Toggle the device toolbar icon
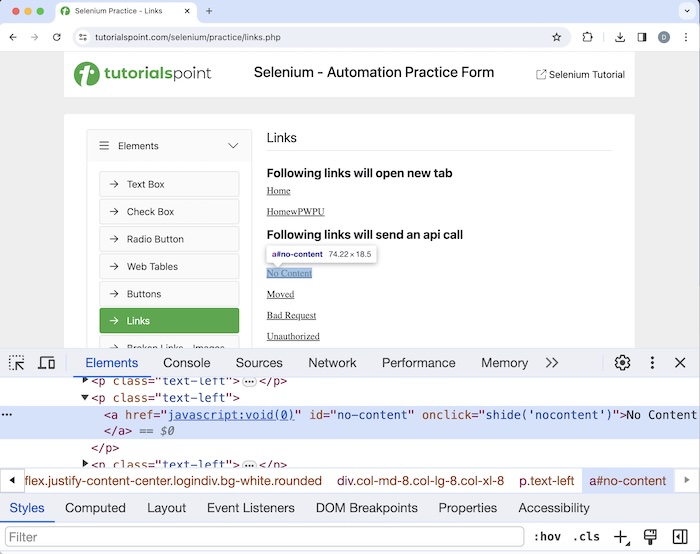The image size is (700, 554). coord(46,363)
